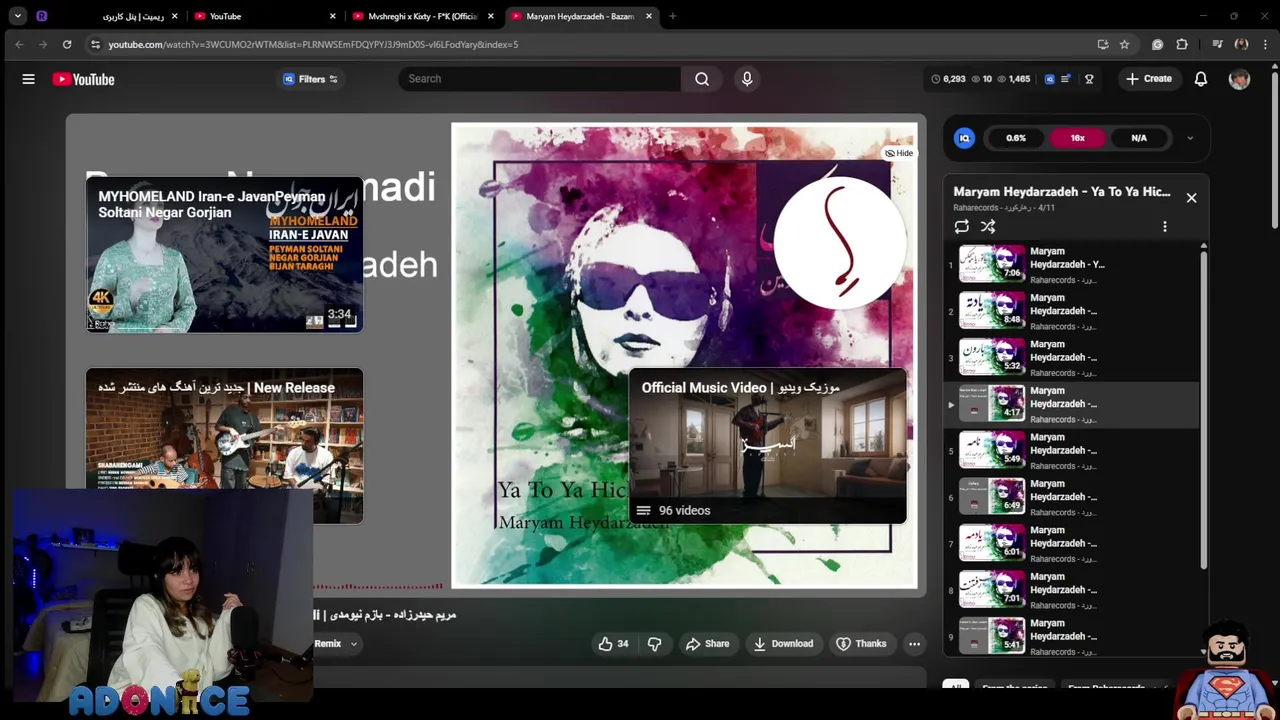Dislike the video with thumbs down
Image resolution: width=1280 pixels, height=720 pixels.
(x=655, y=644)
